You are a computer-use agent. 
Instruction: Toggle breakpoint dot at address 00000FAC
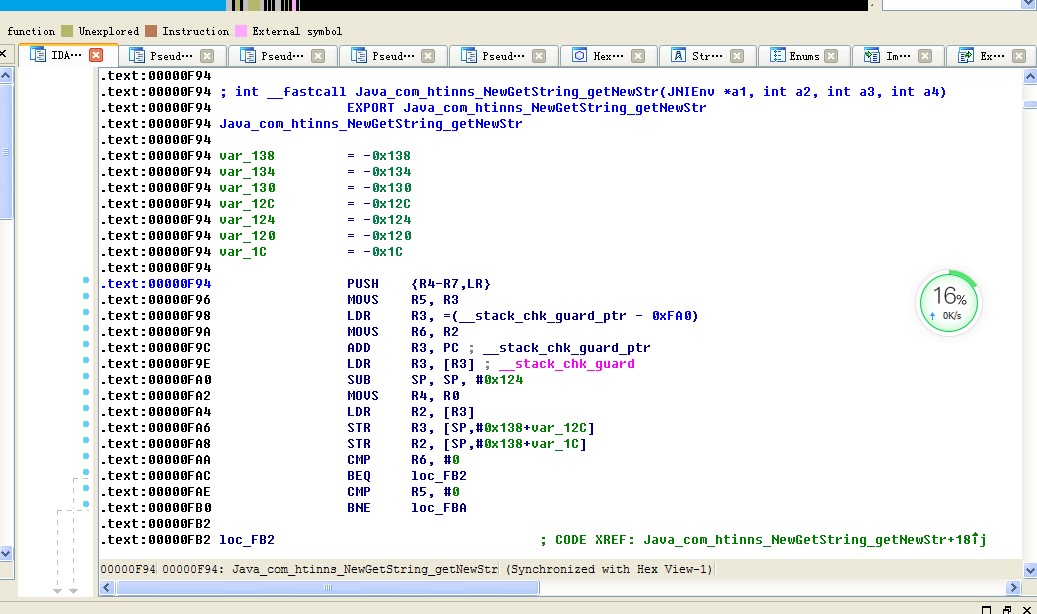pyautogui.click(x=86, y=472)
